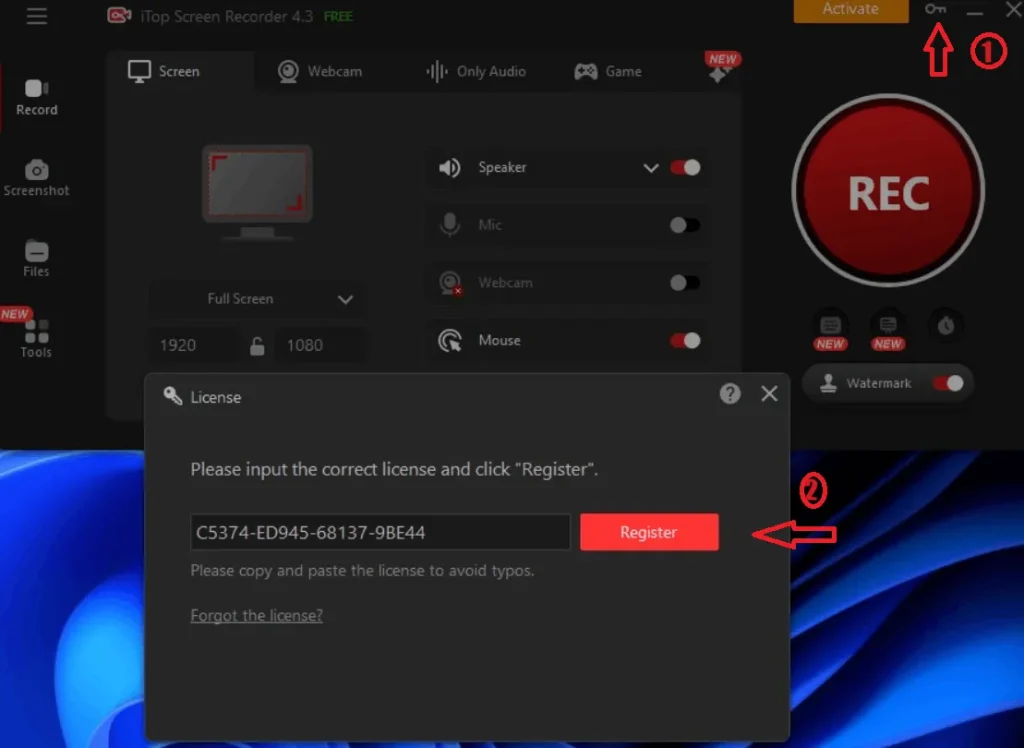The height and width of the screenshot is (748, 1024).
Task: Click the webcam icon in the Webcam row
Action: pyautogui.click(x=450, y=283)
